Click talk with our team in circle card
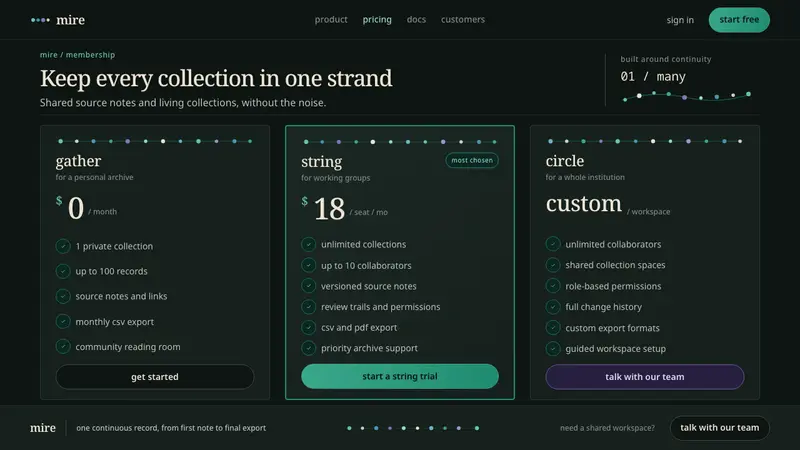 coord(644,377)
